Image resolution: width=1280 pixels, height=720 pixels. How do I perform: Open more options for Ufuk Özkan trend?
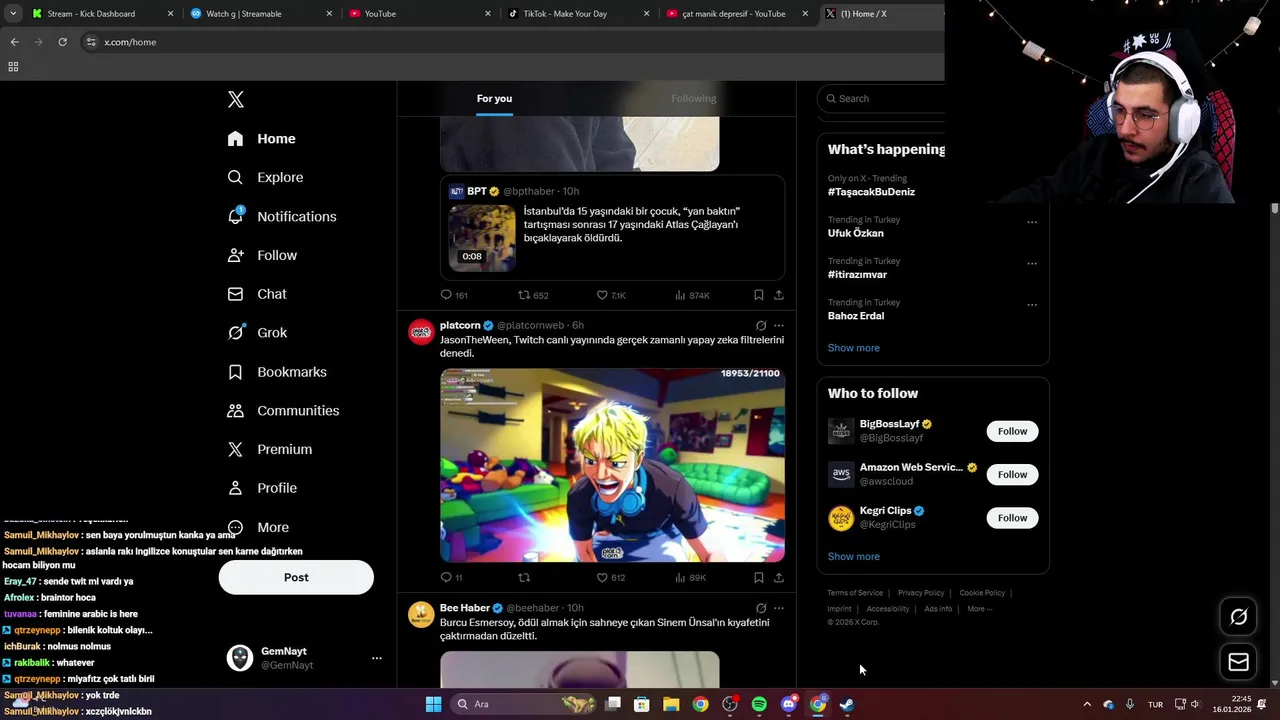pos(1032,222)
